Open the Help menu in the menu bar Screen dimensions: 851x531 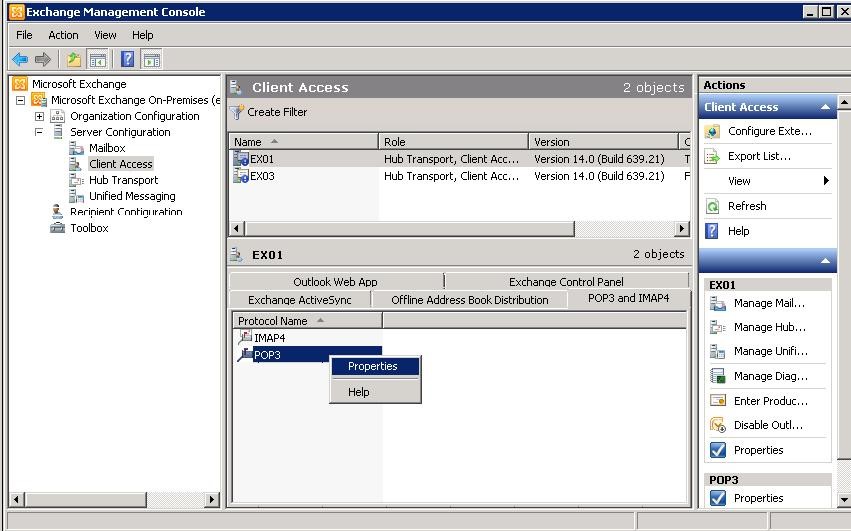coord(142,35)
